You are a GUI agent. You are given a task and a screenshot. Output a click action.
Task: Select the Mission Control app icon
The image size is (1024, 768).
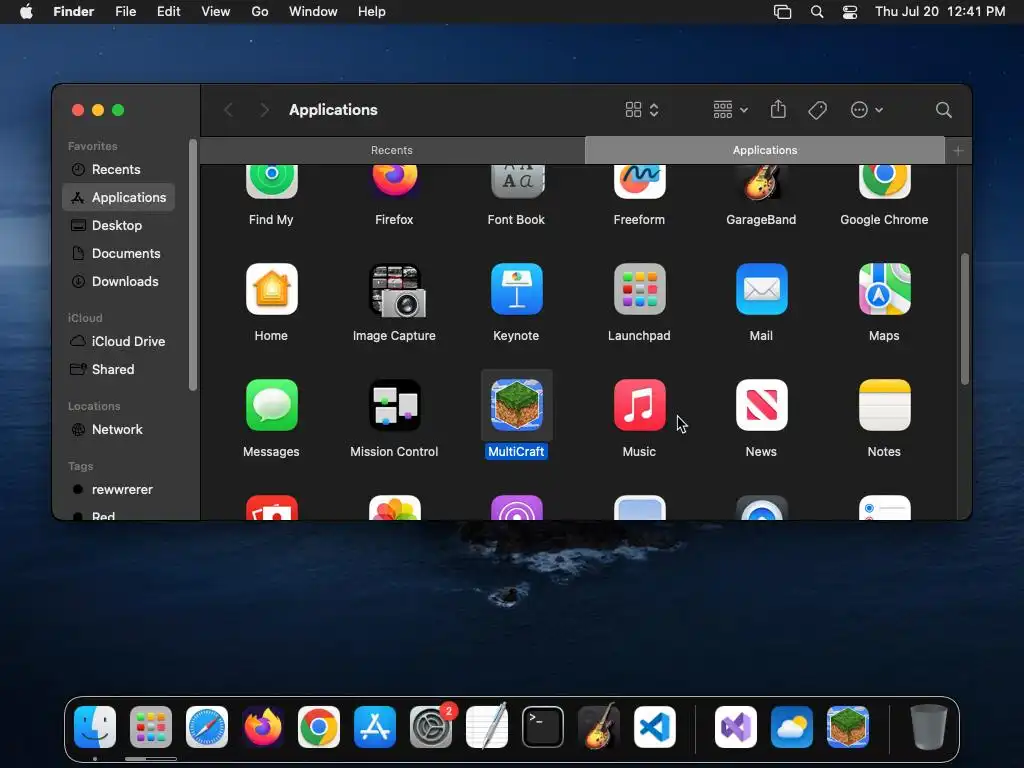click(394, 405)
